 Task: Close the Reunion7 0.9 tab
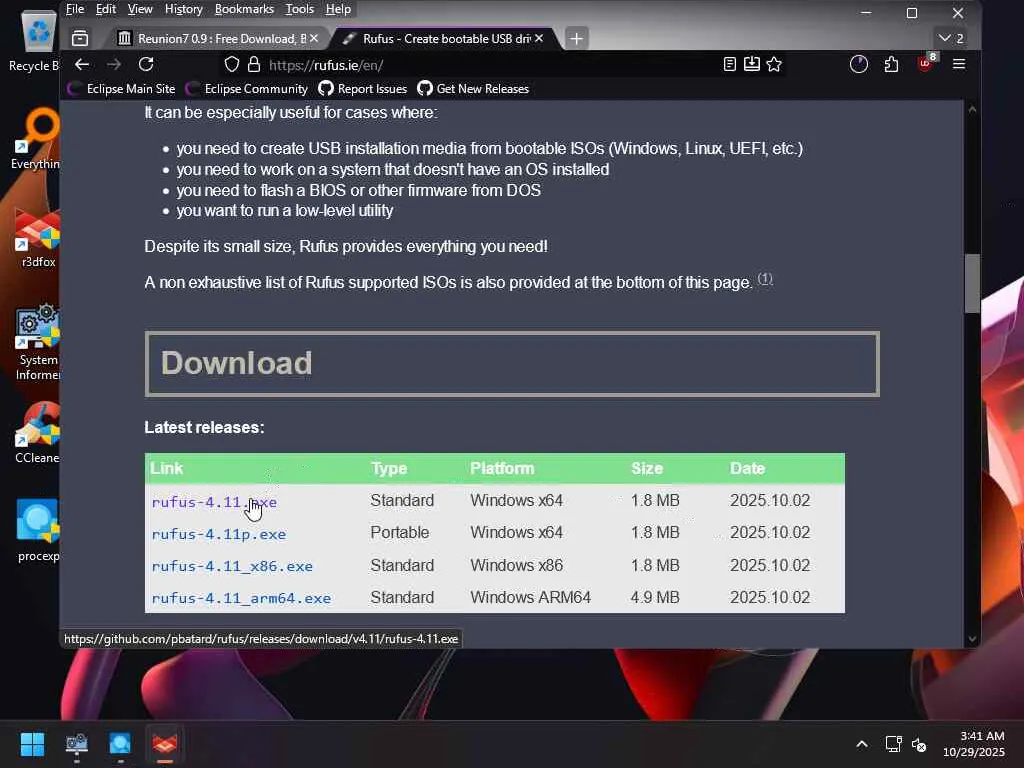click(314, 39)
